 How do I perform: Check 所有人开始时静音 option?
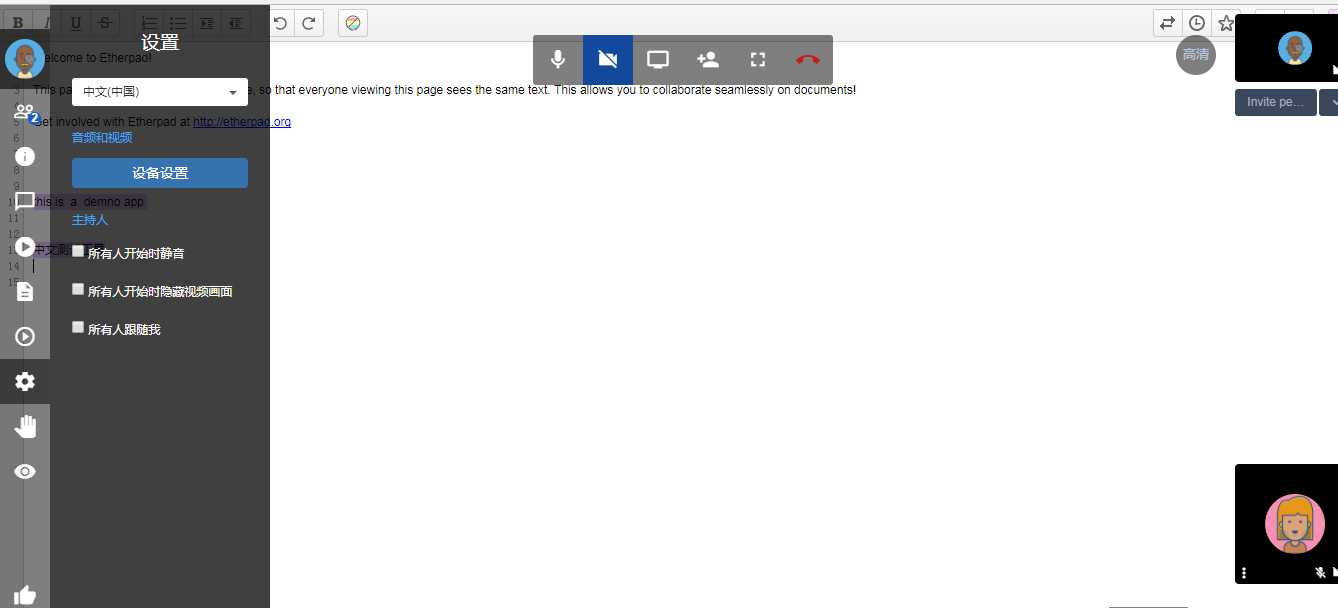[79, 252]
